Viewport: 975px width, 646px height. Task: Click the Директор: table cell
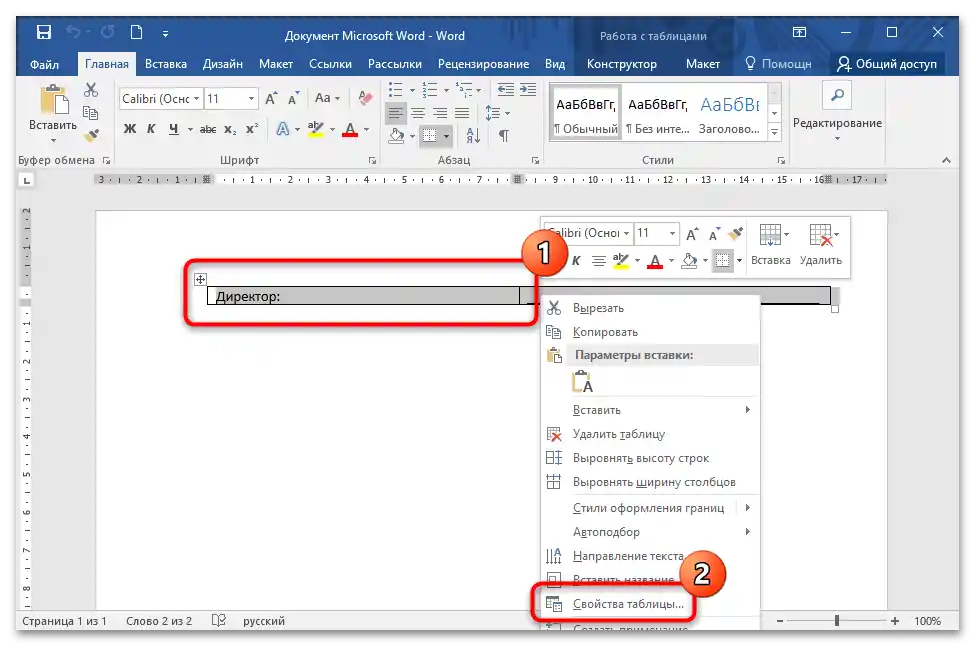tap(363, 296)
